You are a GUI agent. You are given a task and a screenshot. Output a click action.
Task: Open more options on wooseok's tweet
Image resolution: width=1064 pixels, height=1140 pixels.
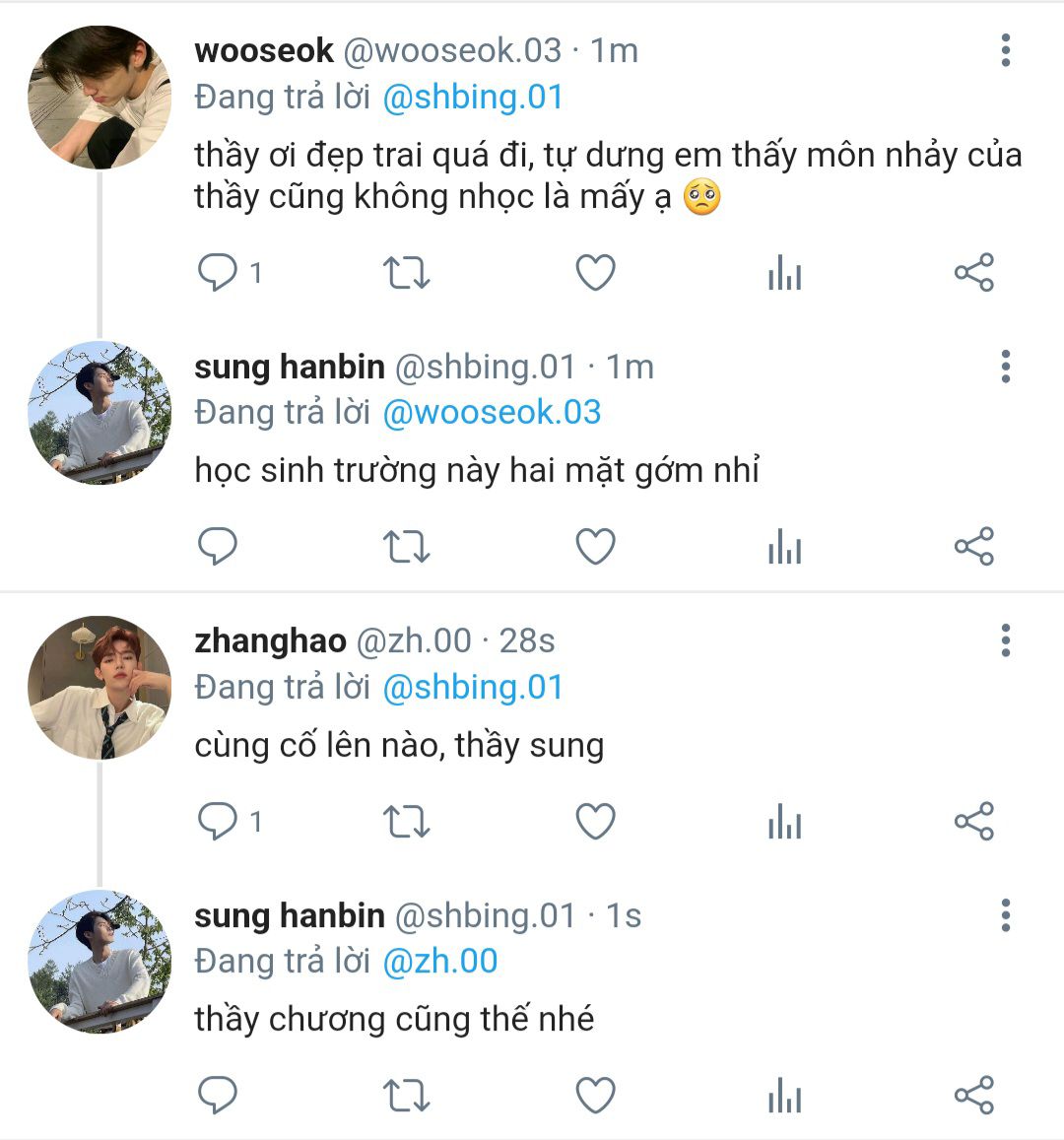(x=1006, y=50)
